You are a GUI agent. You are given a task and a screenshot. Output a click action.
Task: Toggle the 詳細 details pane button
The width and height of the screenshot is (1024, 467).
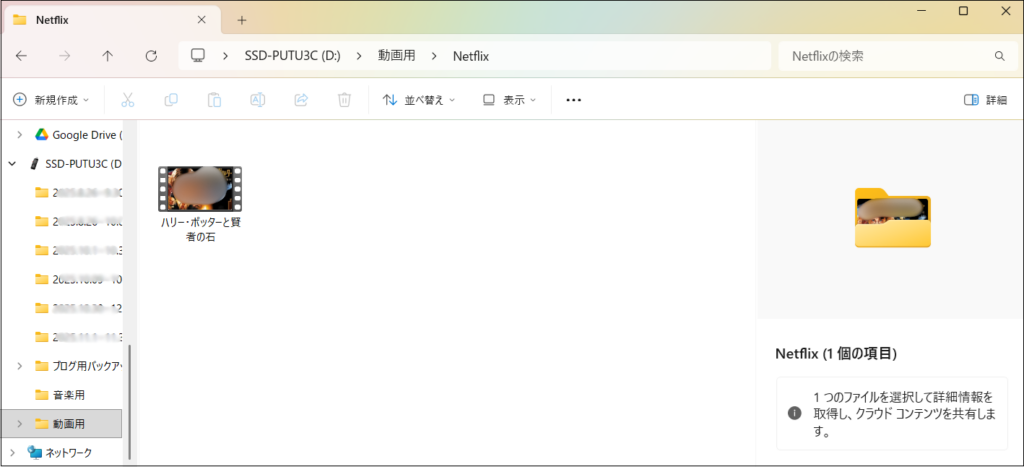click(985, 100)
